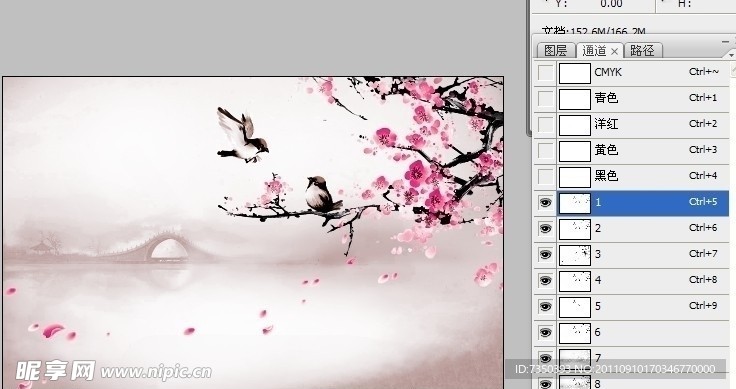736x389 pixels.
Task: Switch to the 路径 tab
Action: (642, 50)
